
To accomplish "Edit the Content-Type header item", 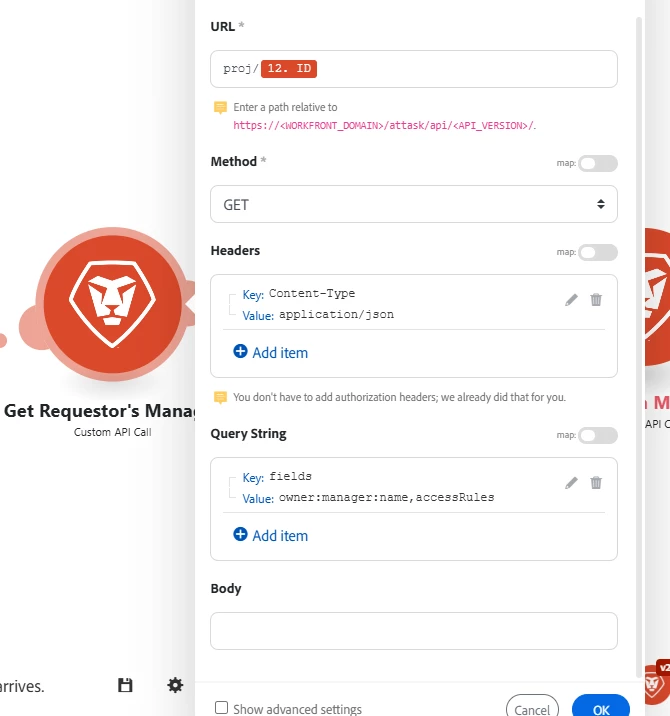I will click(x=571, y=300).
